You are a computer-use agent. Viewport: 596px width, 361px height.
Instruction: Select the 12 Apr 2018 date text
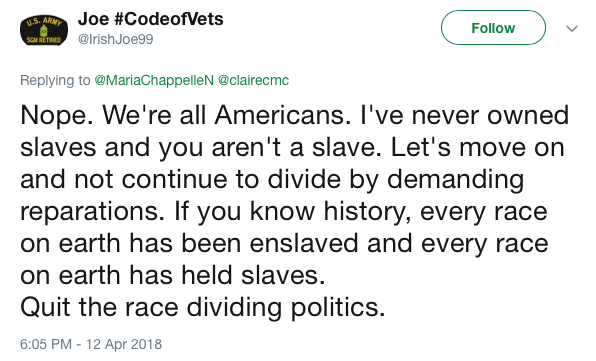tap(124, 344)
